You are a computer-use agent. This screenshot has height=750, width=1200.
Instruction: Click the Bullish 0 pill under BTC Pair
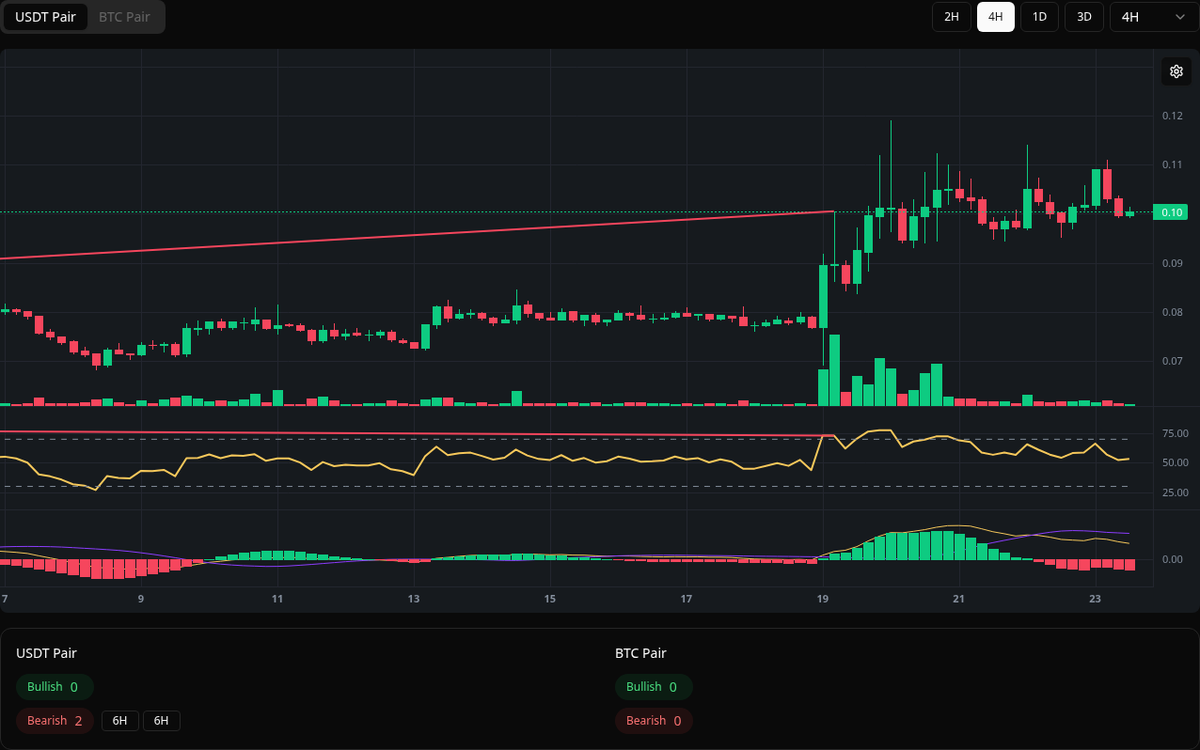tap(654, 687)
